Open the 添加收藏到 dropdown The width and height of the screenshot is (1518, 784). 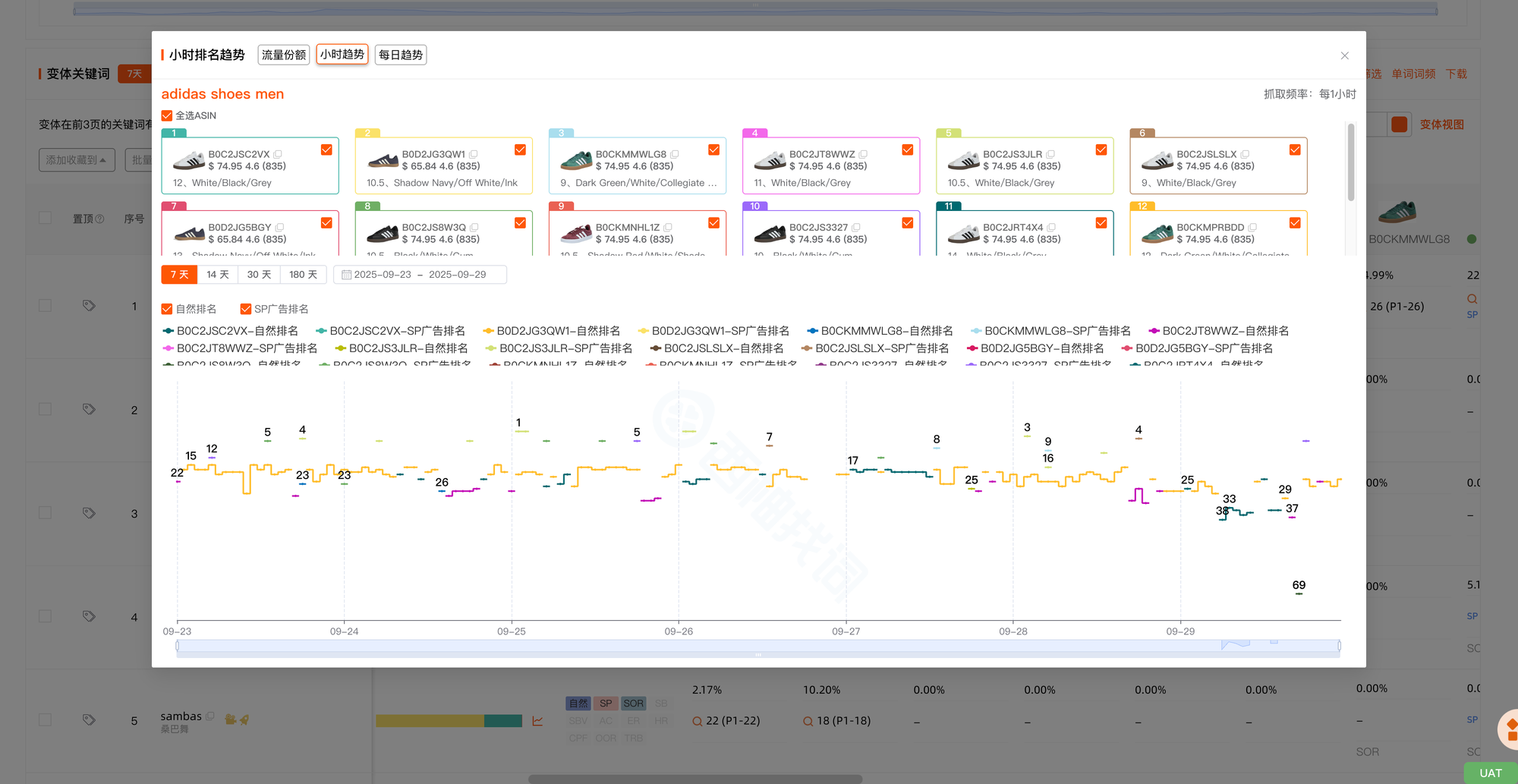[x=77, y=160]
